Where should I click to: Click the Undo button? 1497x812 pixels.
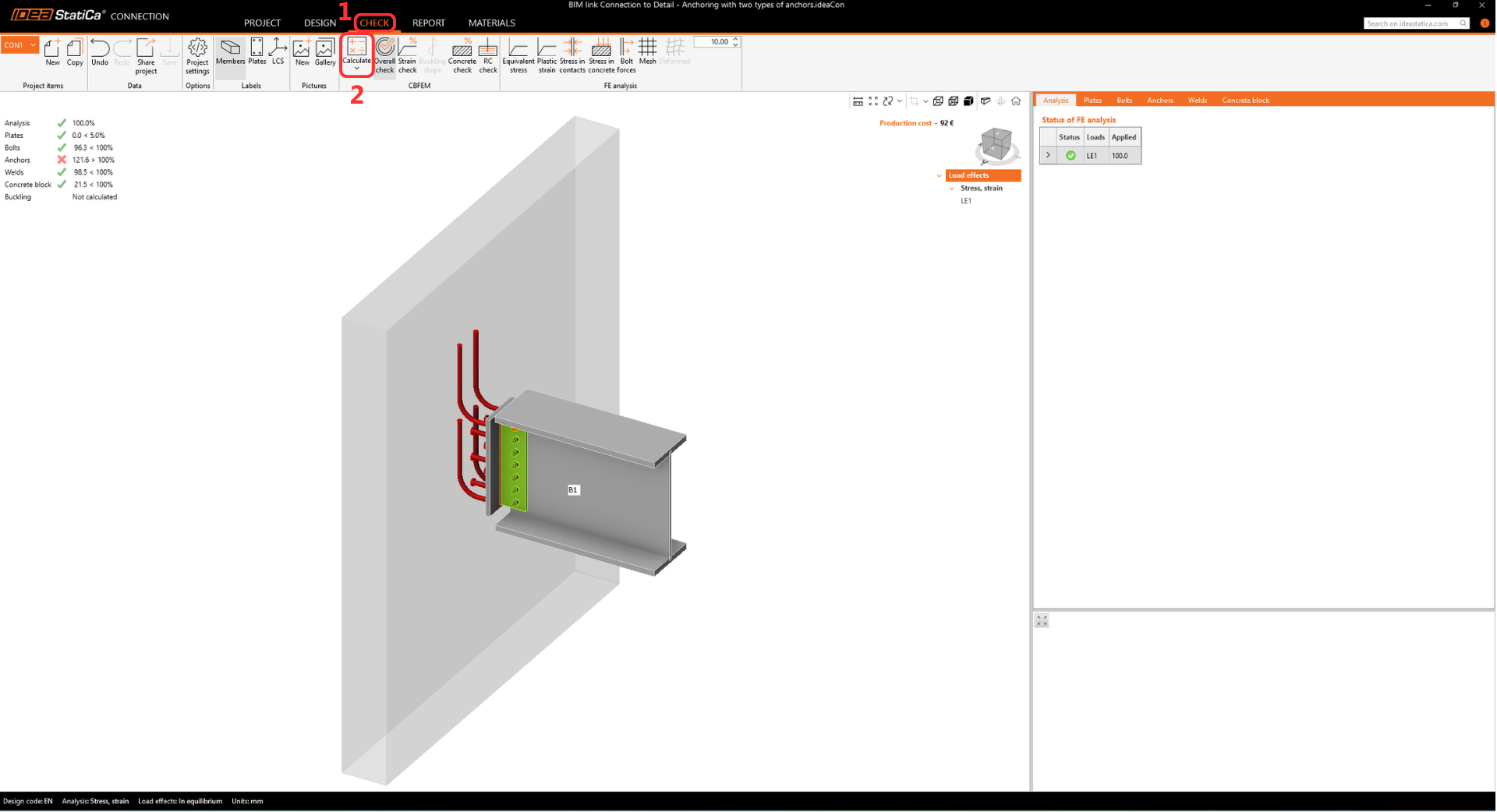(x=100, y=52)
